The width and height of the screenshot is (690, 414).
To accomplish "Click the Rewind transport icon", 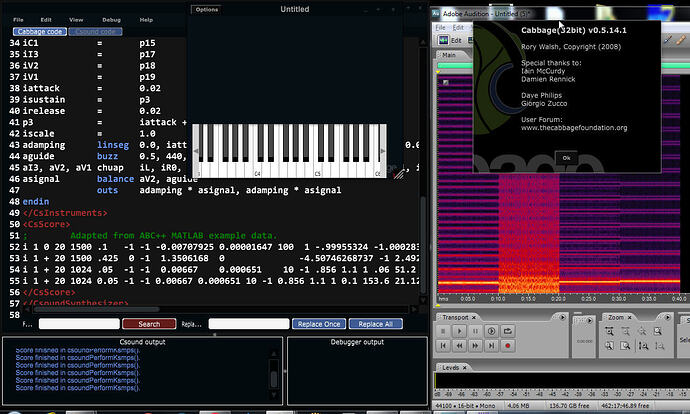I will click(x=459, y=346).
